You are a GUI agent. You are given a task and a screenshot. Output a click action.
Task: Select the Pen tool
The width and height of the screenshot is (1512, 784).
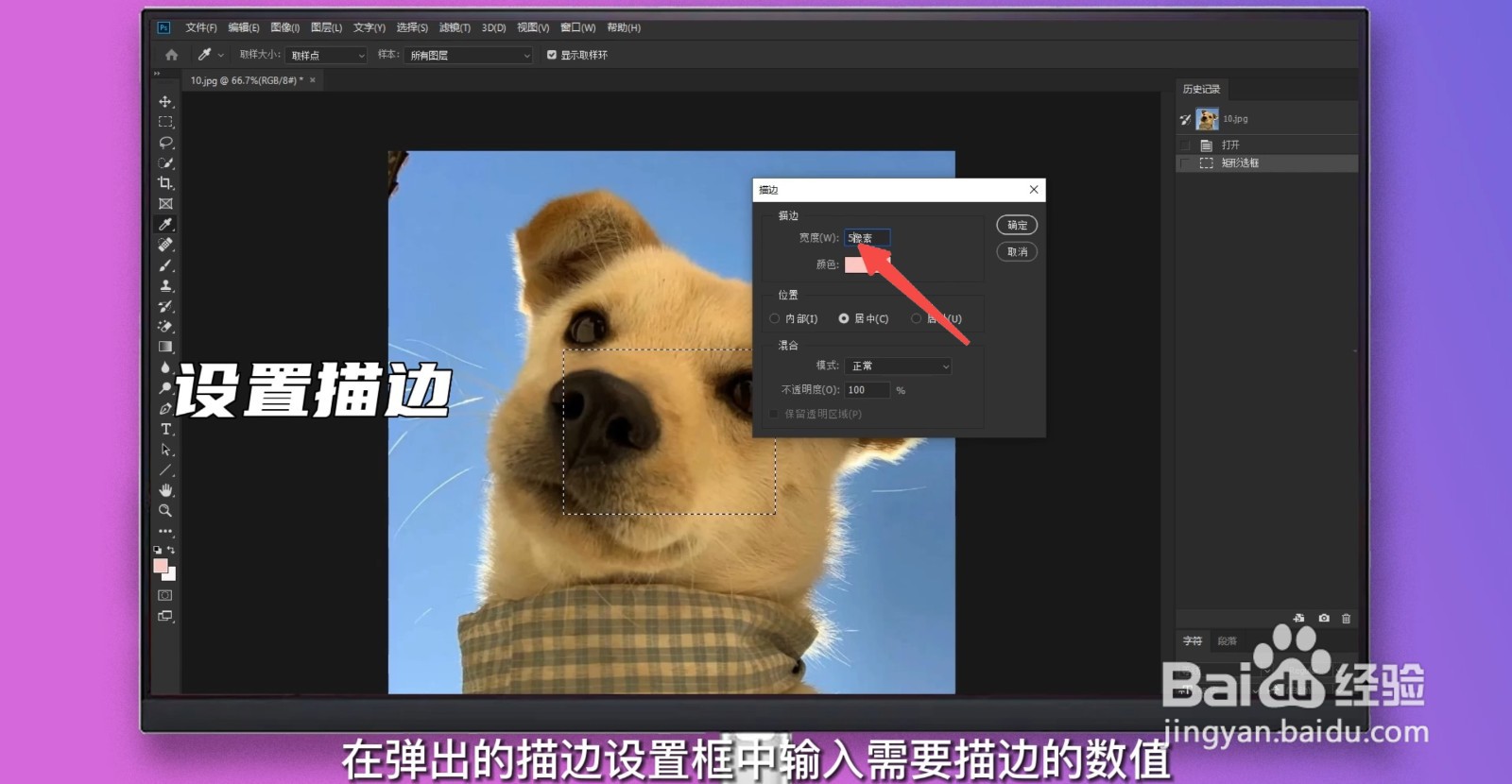pos(165,409)
